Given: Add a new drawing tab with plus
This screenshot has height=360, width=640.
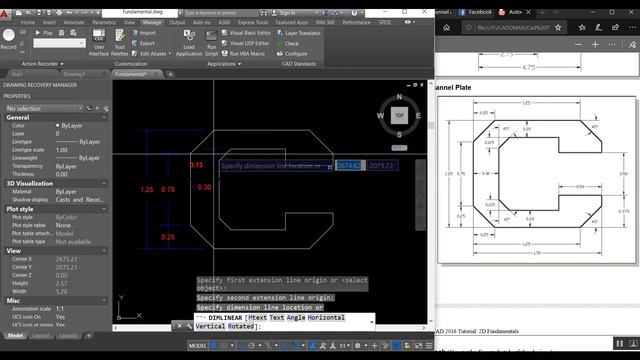Looking at the screenshot, I should click(170, 74).
